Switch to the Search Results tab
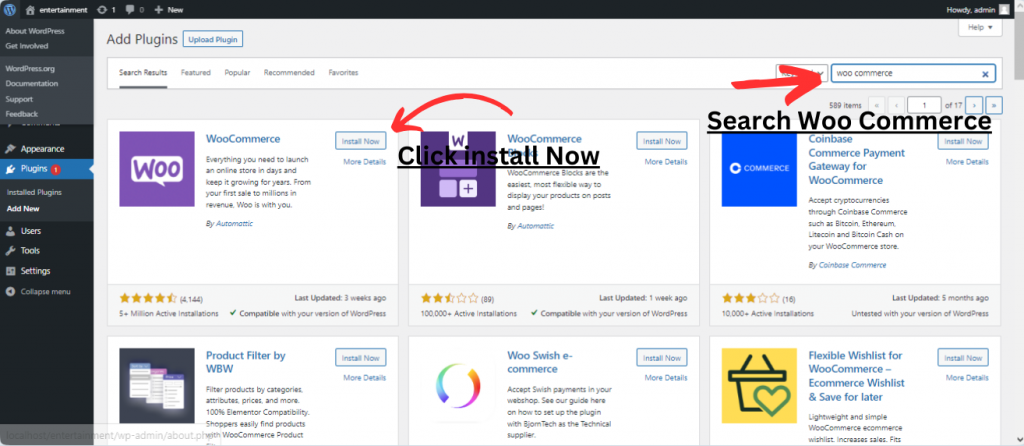This screenshot has width=1024, height=446. pos(143,72)
